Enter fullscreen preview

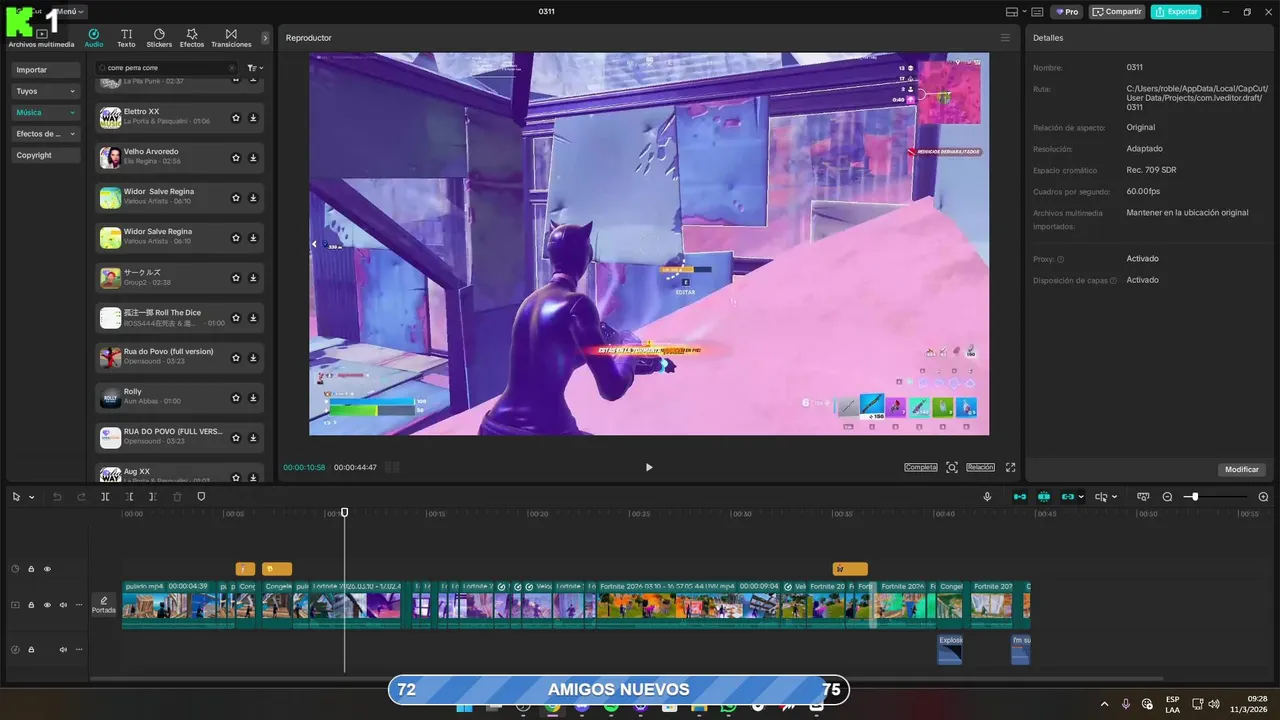click(x=1010, y=467)
